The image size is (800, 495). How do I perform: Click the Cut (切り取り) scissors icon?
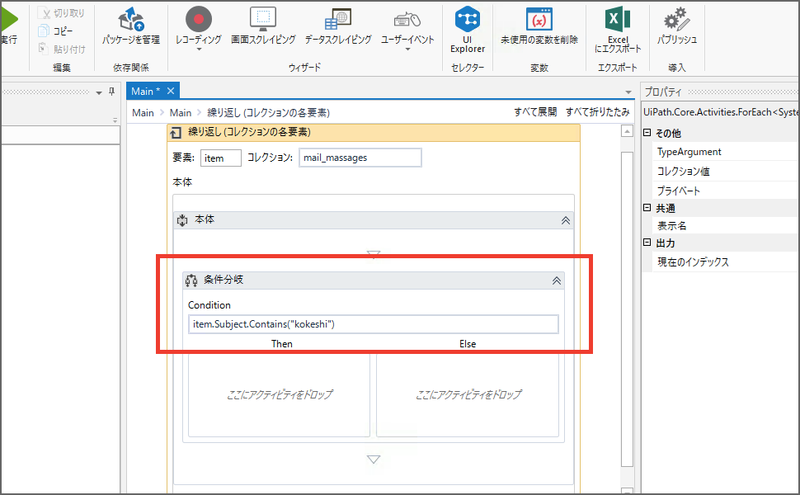coord(45,13)
